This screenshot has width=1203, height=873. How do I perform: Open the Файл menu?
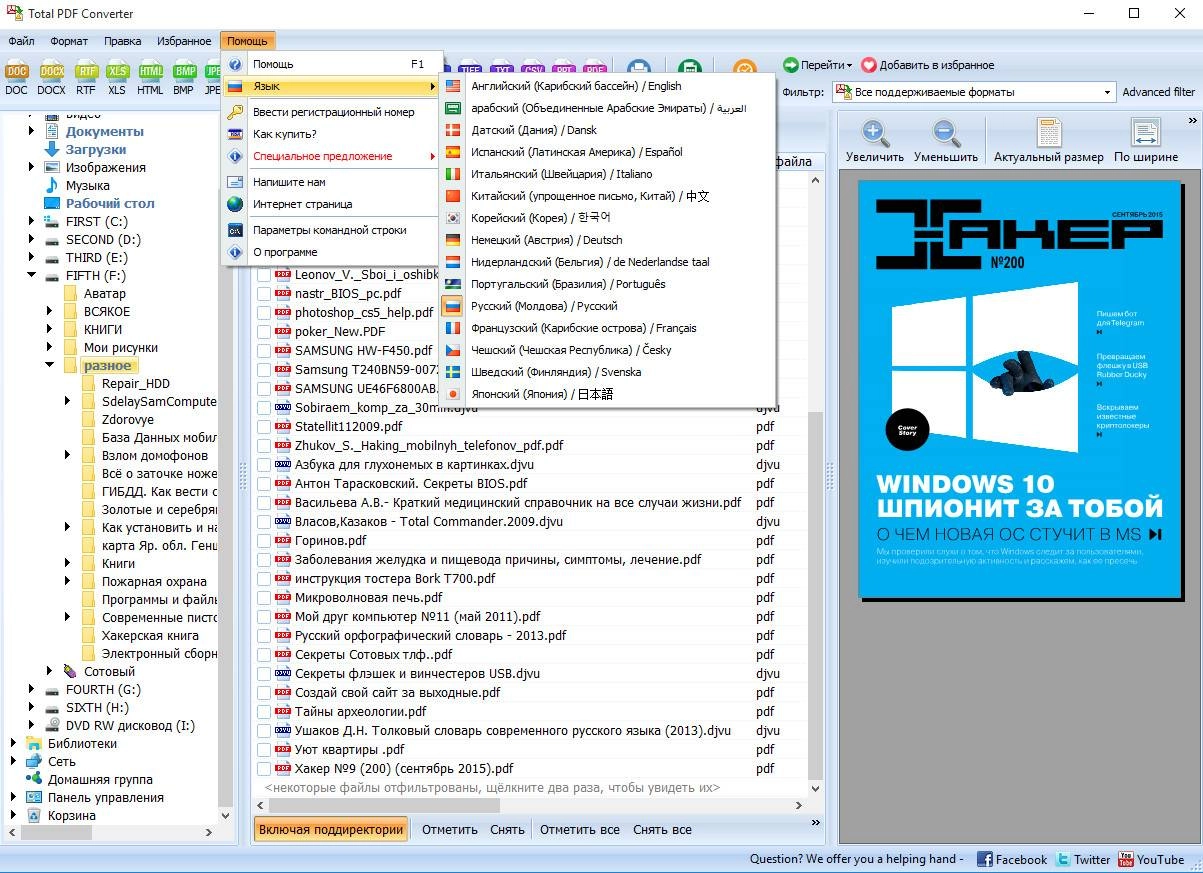click(21, 41)
